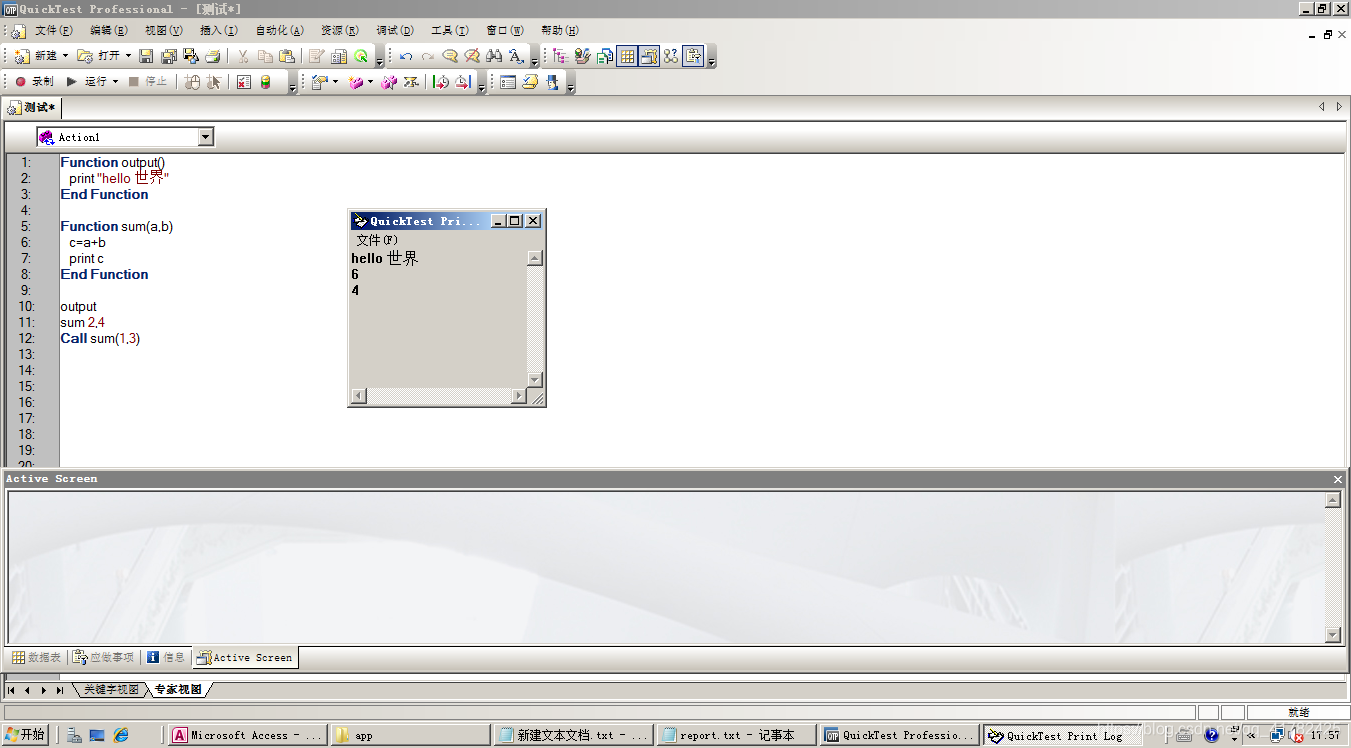Click 'hello 世界' in Print Log output
The image size is (1351, 748).
coord(385,258)
